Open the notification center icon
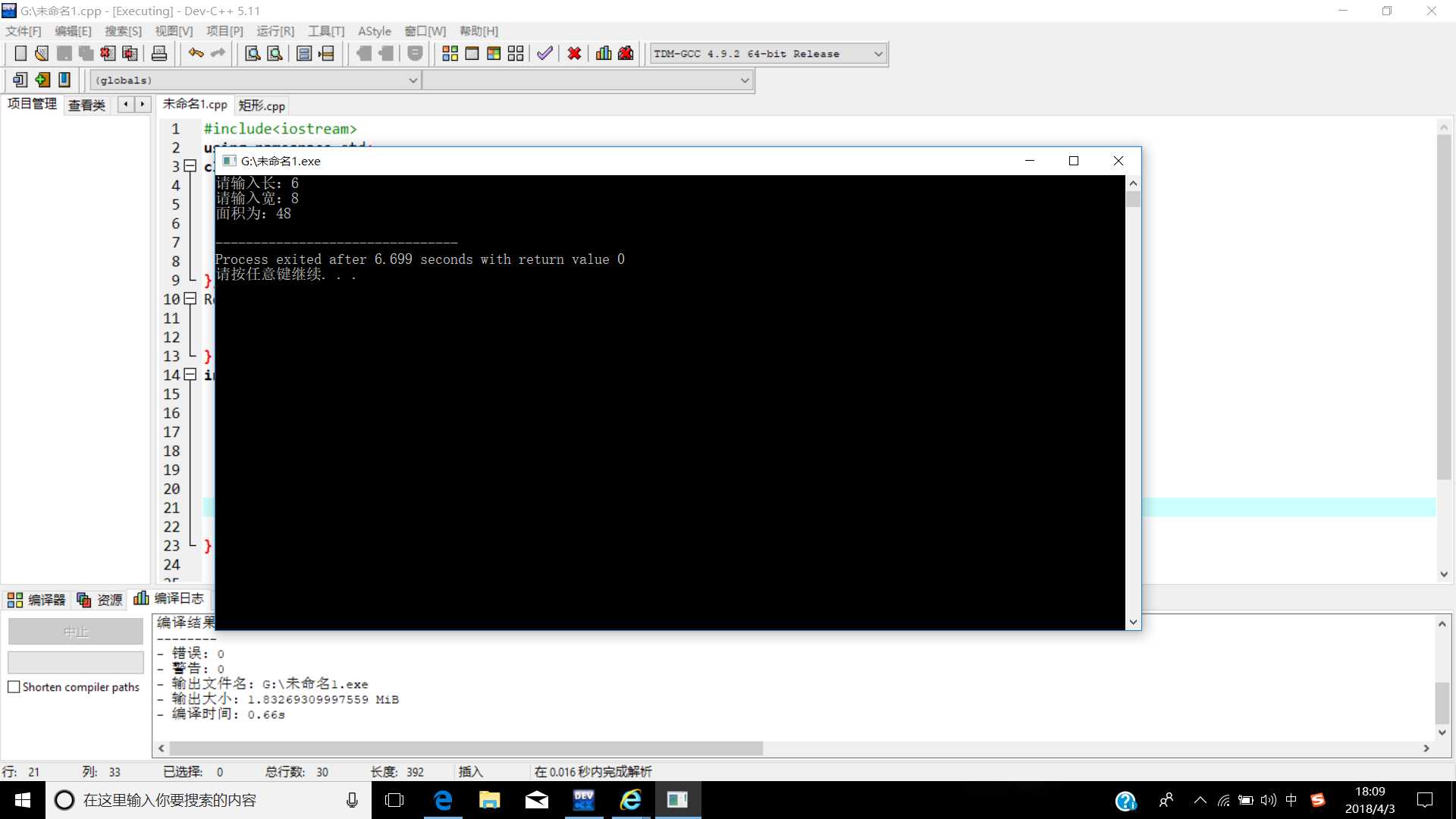This screenshot has width=1456, height=819. tap(1426, 800)
